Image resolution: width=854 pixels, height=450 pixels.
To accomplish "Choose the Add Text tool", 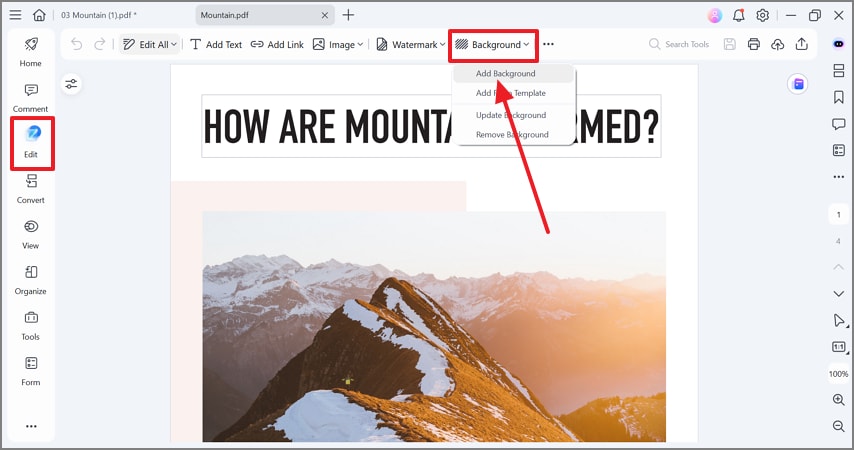I will pos(216,45).
